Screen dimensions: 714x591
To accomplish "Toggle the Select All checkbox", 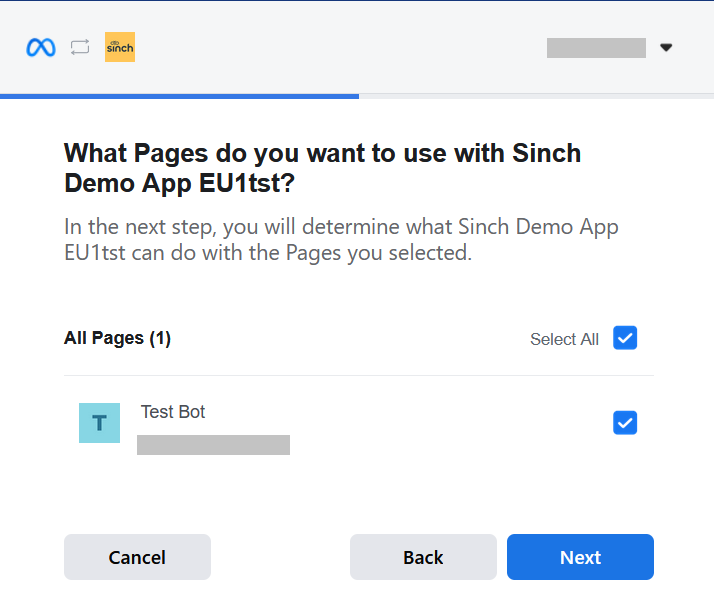I will [625, 338].
